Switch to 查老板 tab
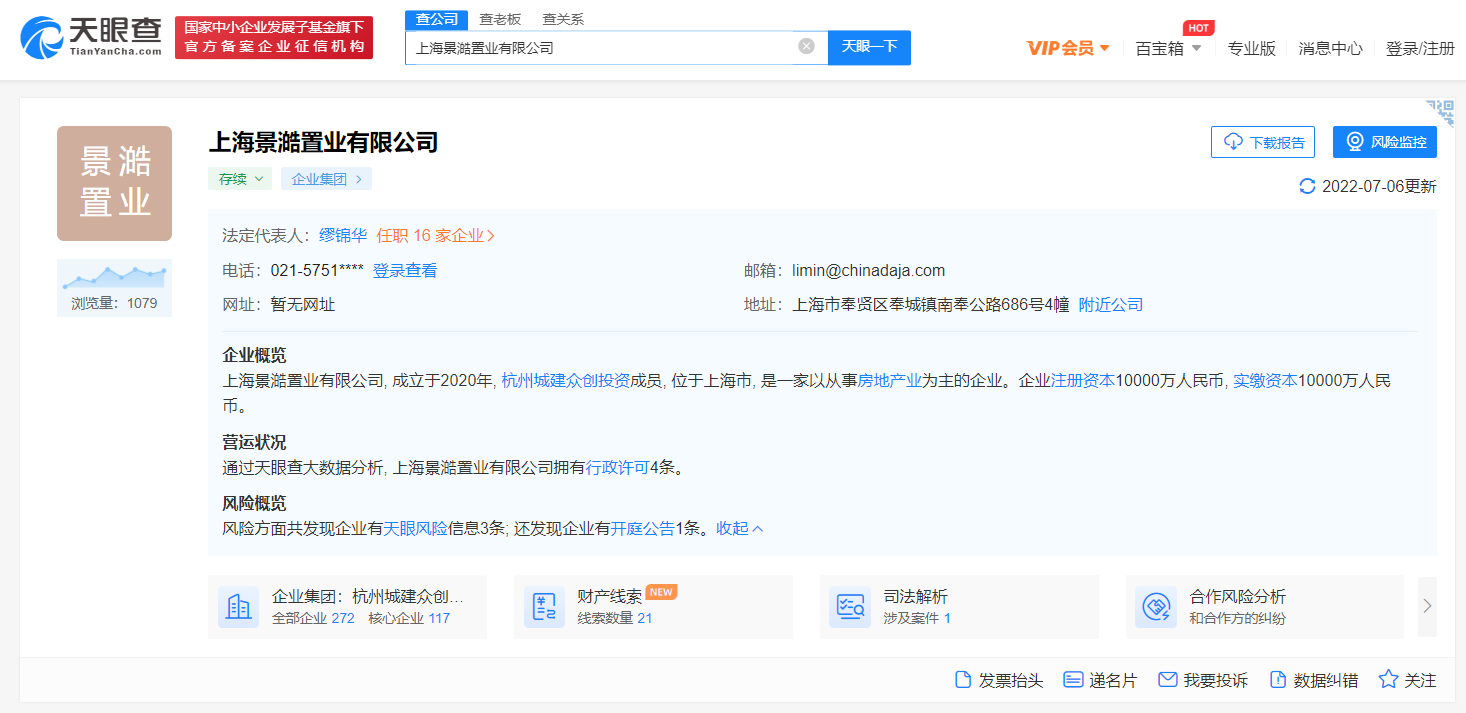The height and width of the screenshot is (713, 1466). coord(500,19)
